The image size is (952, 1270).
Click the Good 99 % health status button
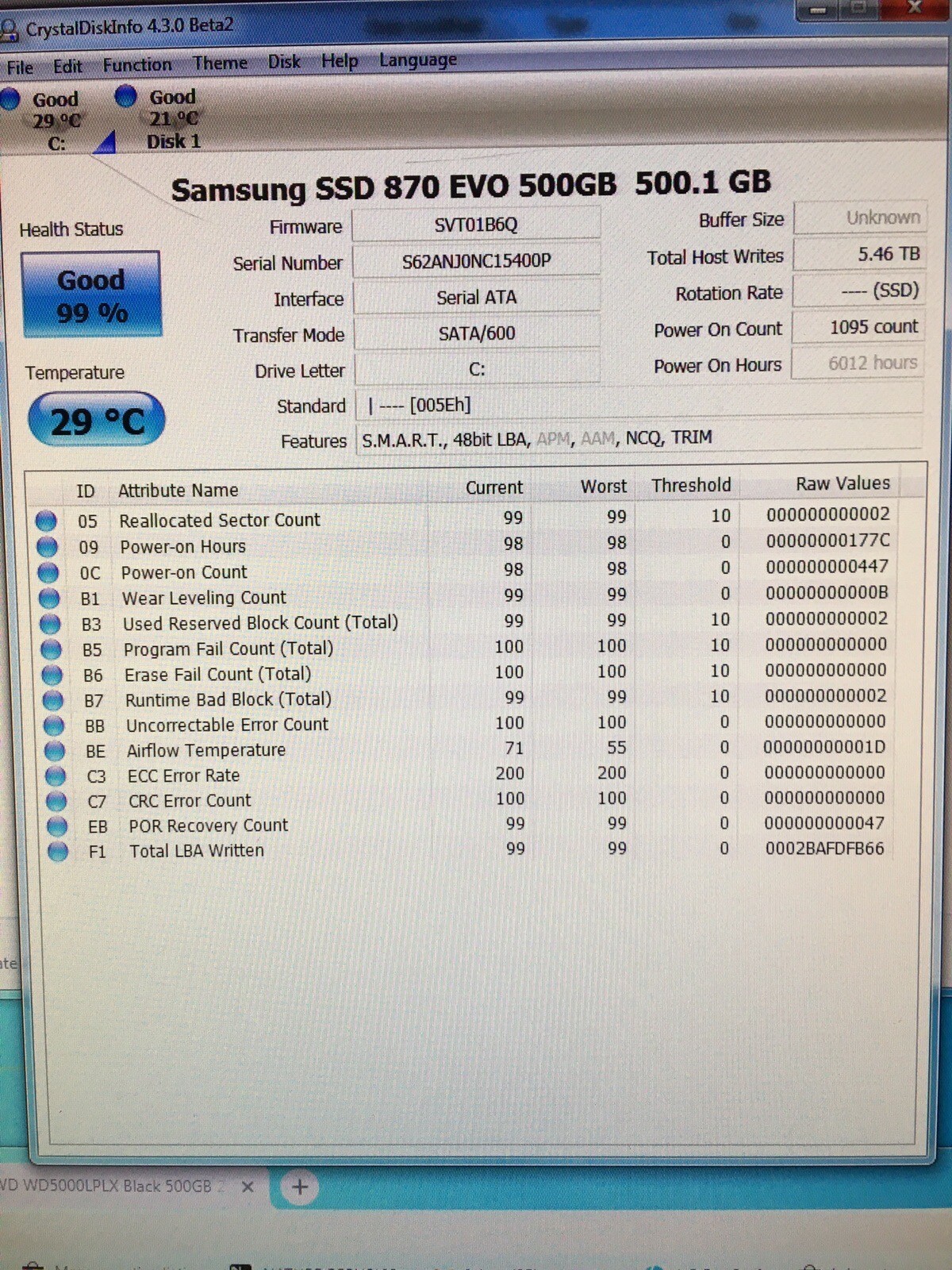[x=91, y=295]
